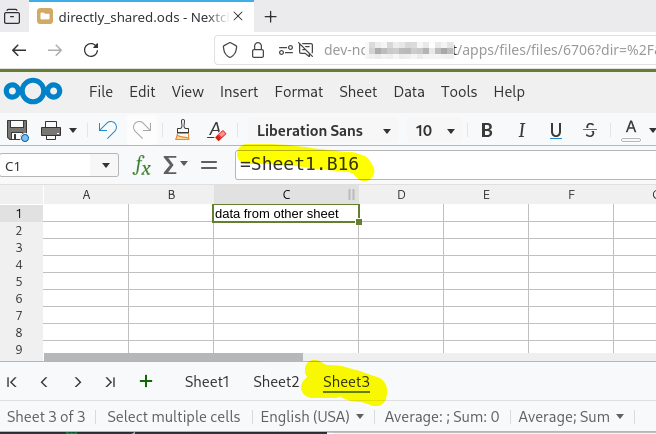Undo last action with Undo icon
Viewport: 656px width, 434px height.
coord(108,130)
